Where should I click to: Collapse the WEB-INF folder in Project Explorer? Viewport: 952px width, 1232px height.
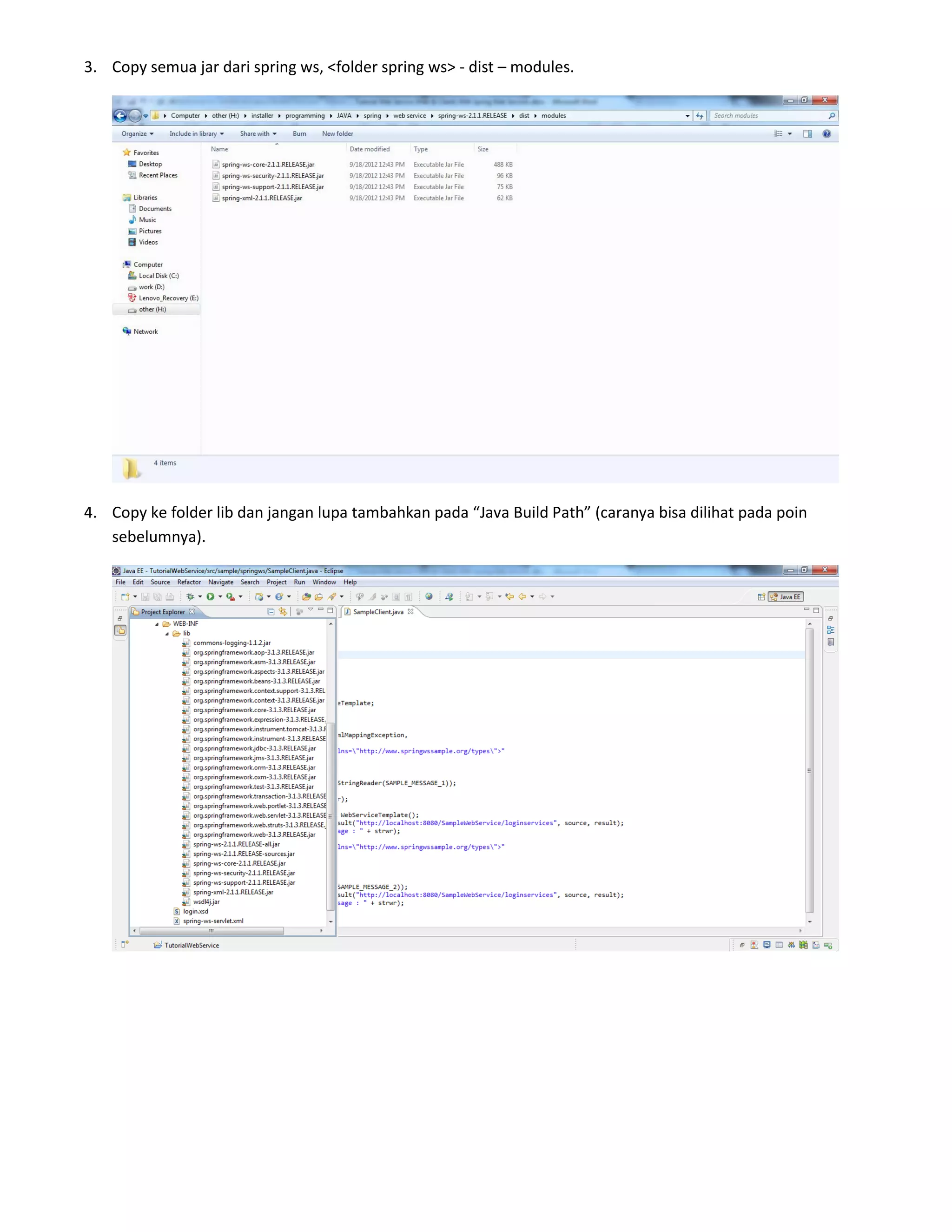click(157, 624)
